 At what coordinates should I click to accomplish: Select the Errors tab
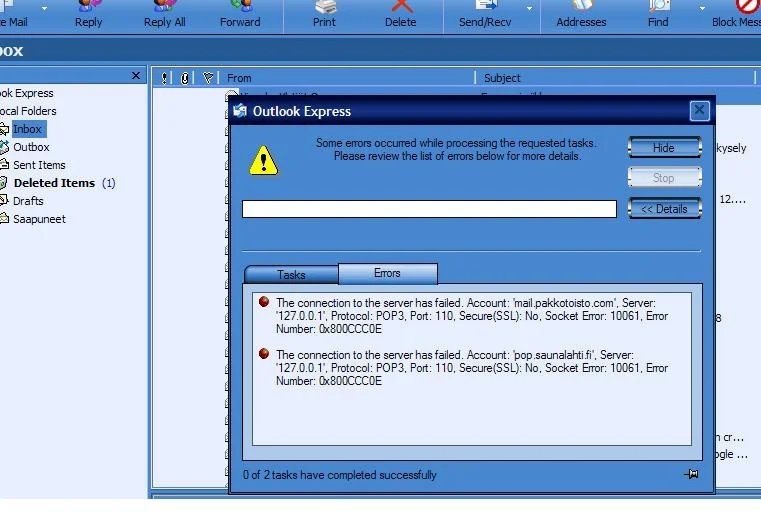pos(387,273)
